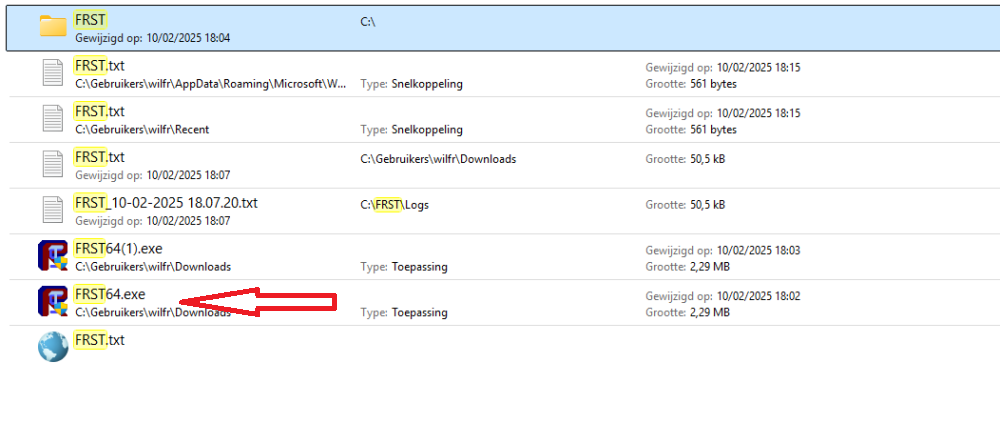Click the yellow FRST folder icon
The image size is (1000, 423).
point(53,26)
